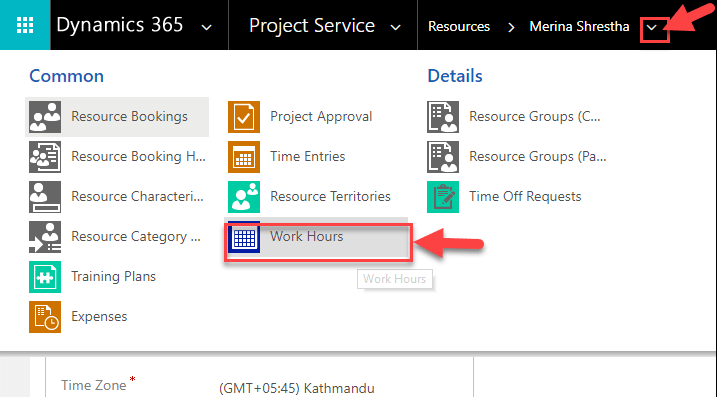Collapse the Merina Shrestha record dropdown chevron
The image size is (717, 397).
tap(652, 27)
